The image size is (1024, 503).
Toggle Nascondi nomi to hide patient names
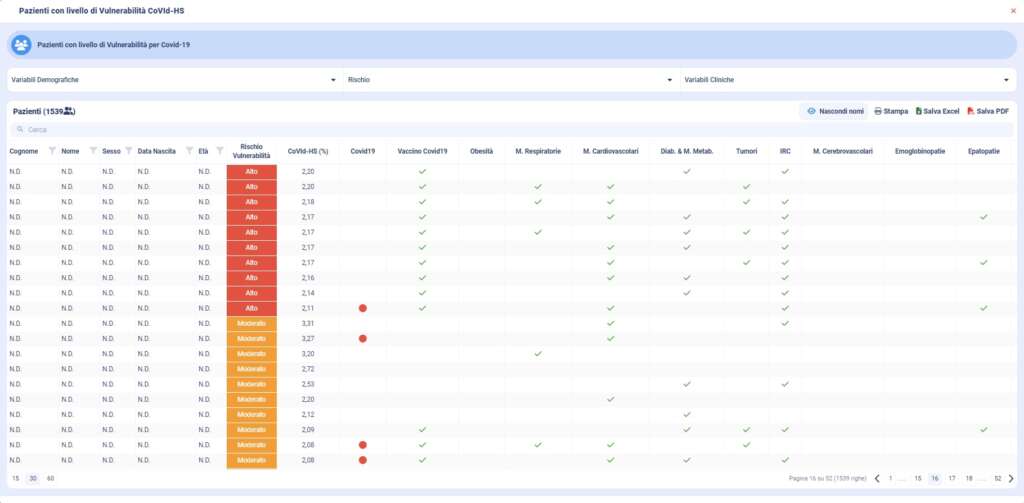click(835, 111)
